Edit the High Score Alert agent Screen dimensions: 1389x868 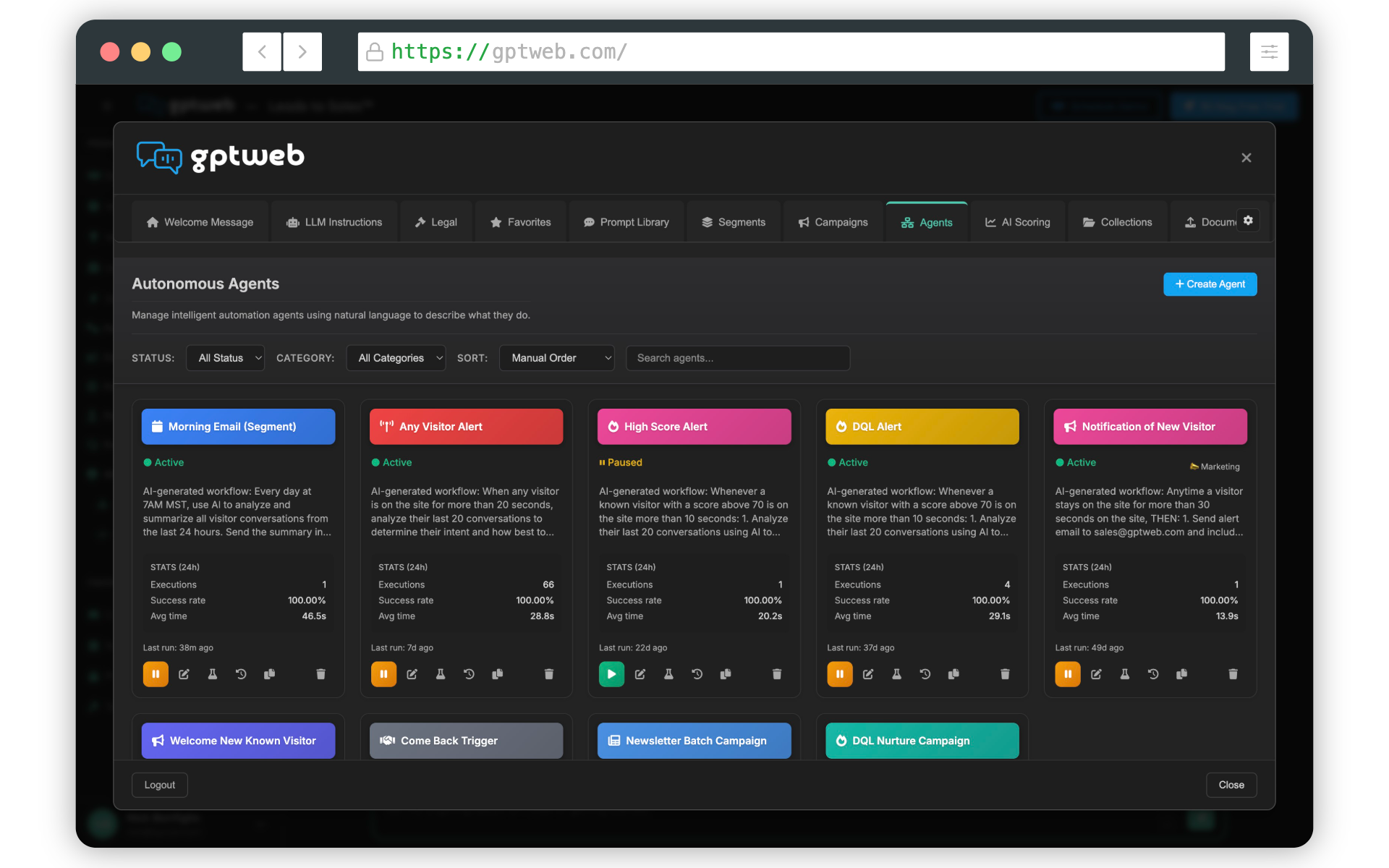(x=640, y=674)
